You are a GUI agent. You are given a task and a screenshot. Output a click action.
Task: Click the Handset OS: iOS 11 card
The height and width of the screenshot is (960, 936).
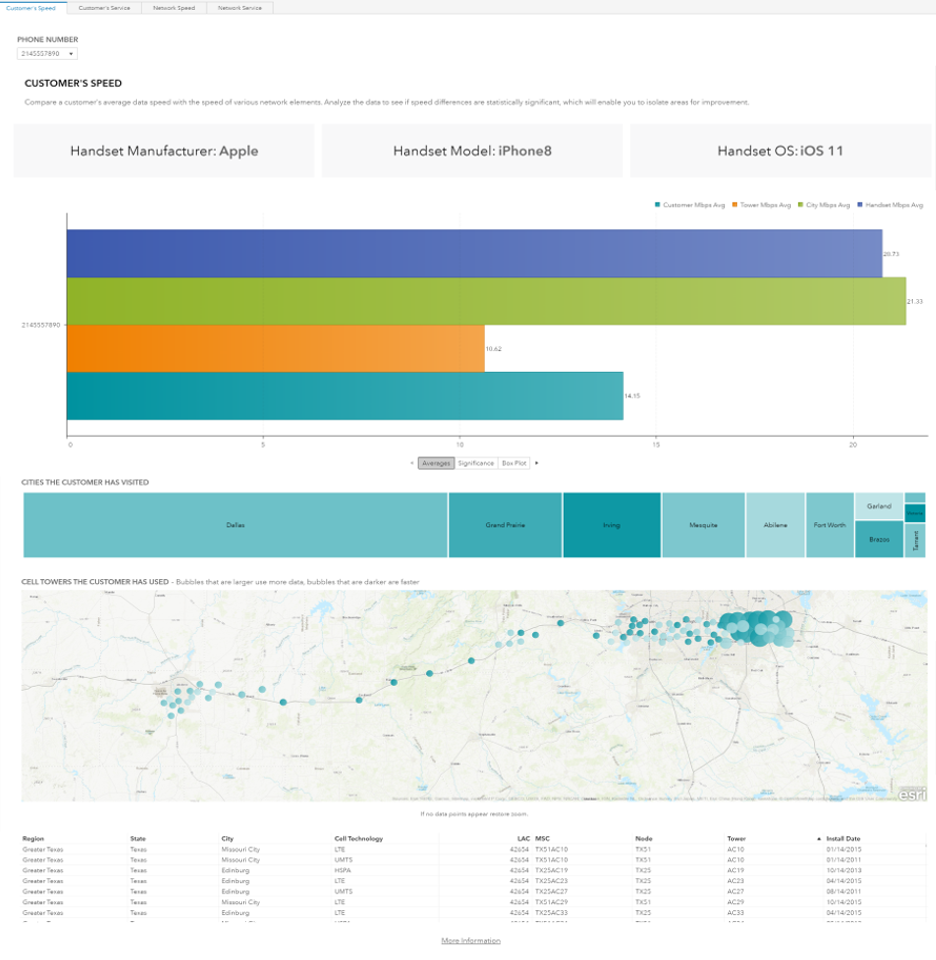[781, 151]
